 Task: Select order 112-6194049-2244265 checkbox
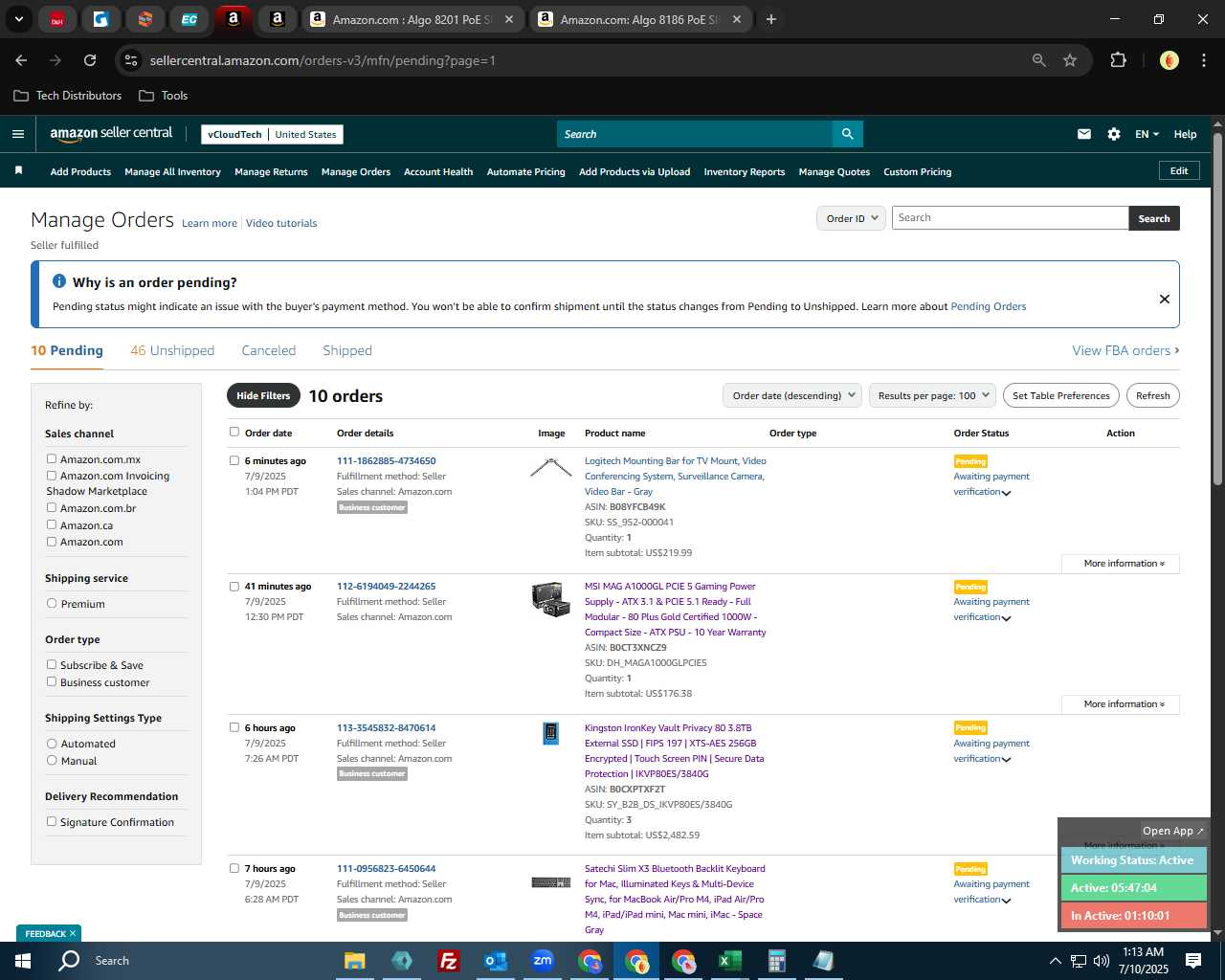pos(234,587)
